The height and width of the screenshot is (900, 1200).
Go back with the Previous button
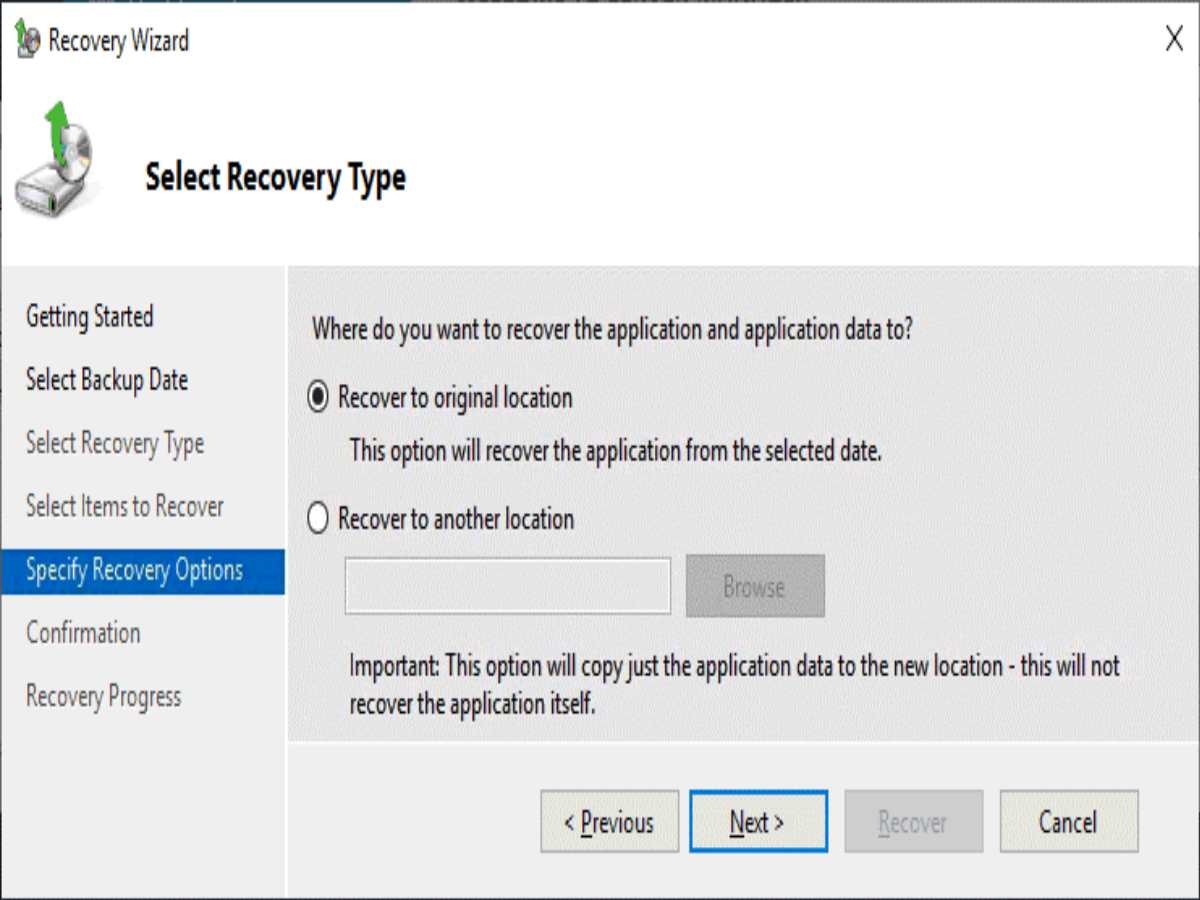tap(609, 821)
